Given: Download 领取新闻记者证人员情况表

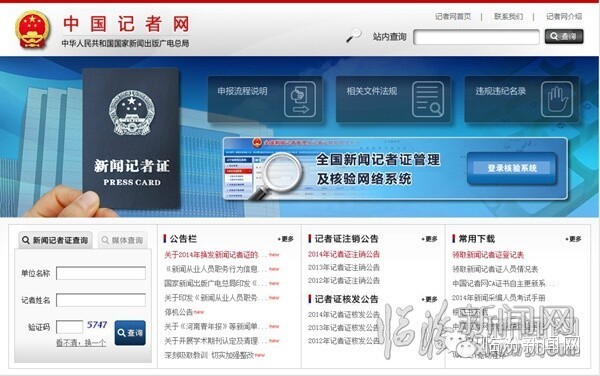Looking at the screenshot, I should [495, 269].
